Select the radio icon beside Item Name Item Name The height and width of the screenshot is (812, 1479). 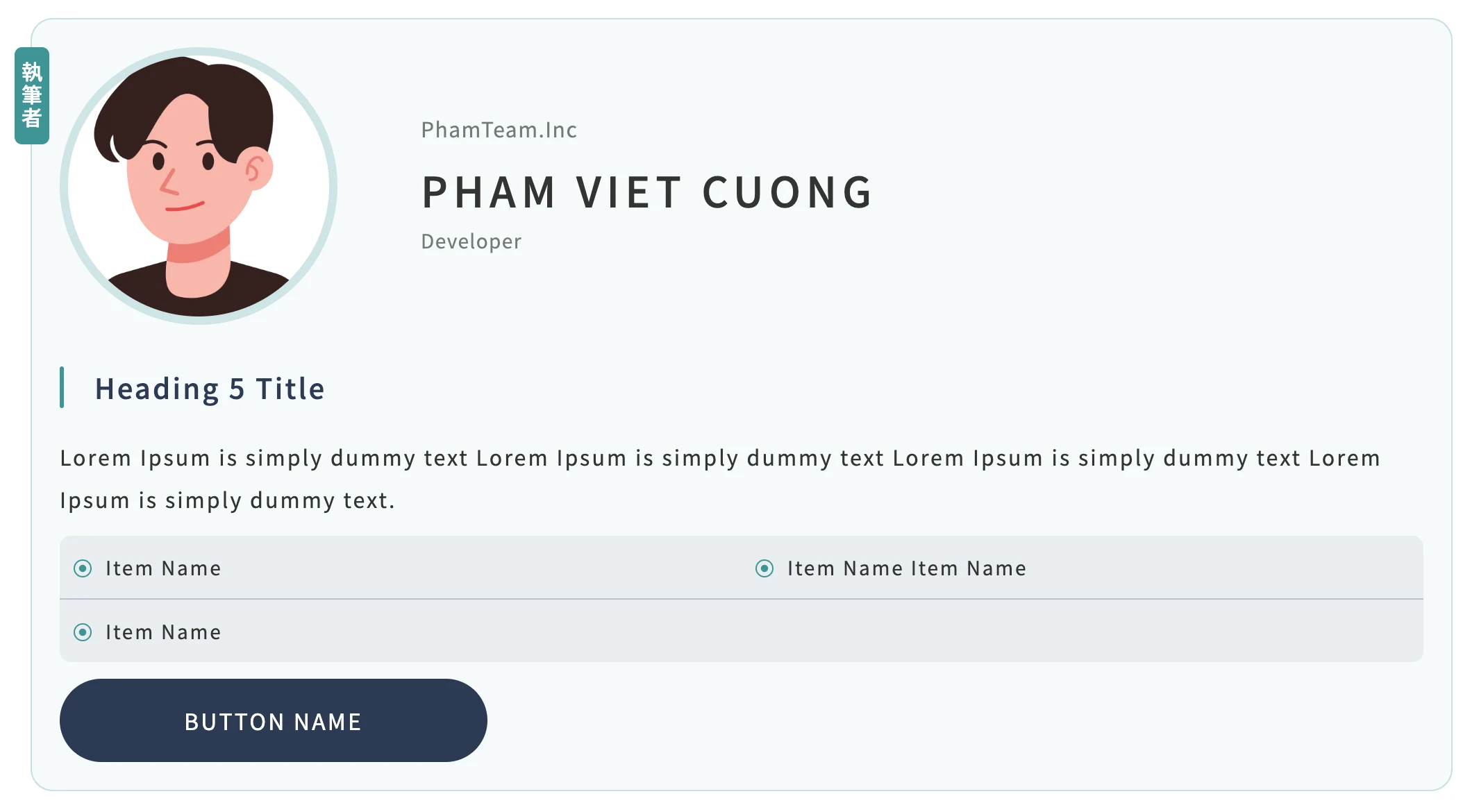tap(764, 568)
